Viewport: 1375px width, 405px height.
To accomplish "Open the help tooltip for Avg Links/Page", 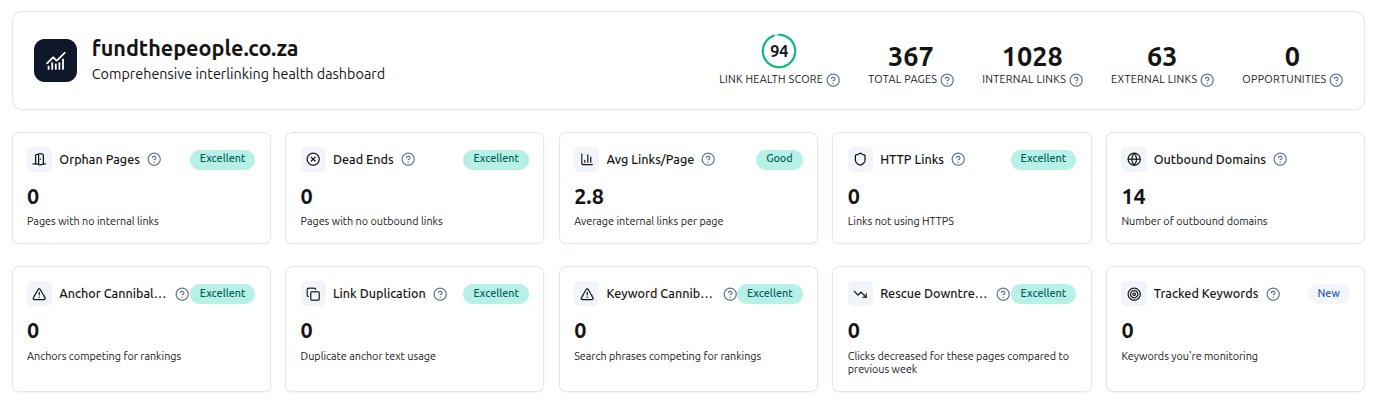I will click(x=708, y=159).
